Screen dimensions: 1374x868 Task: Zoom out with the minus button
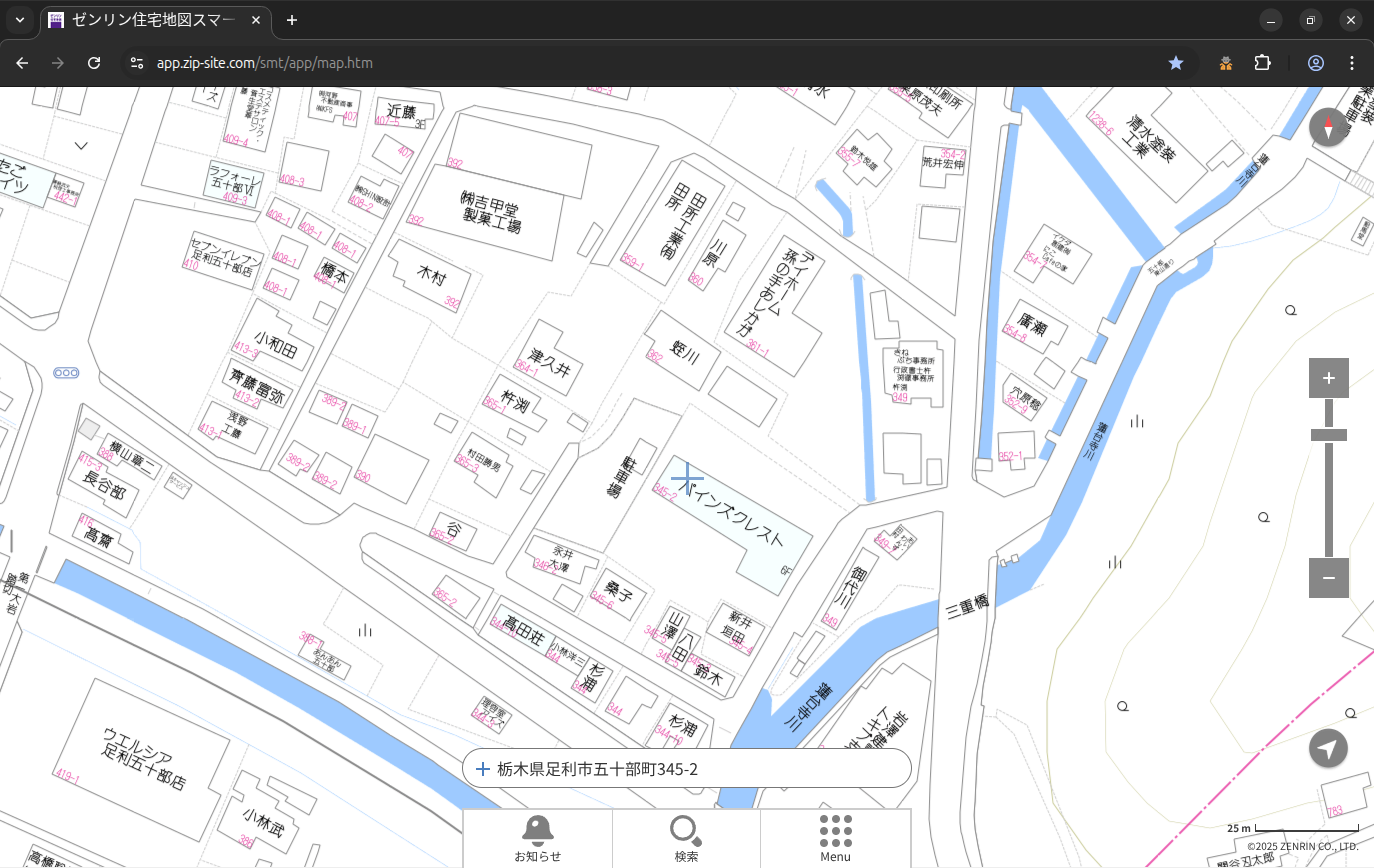click(x=1328, y=578)
